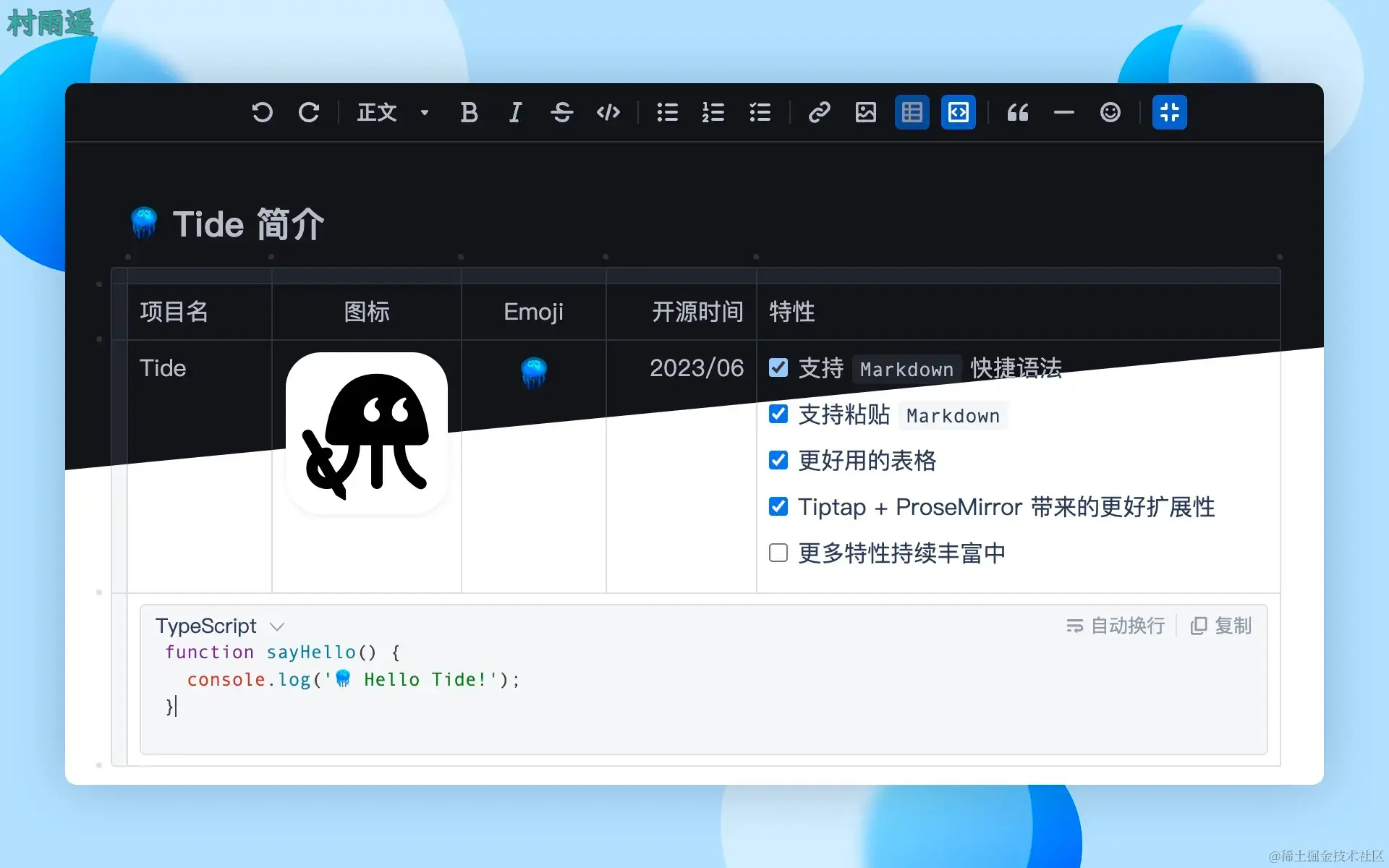
Task: Open the emoji picker
Action: click(1110, 112)
